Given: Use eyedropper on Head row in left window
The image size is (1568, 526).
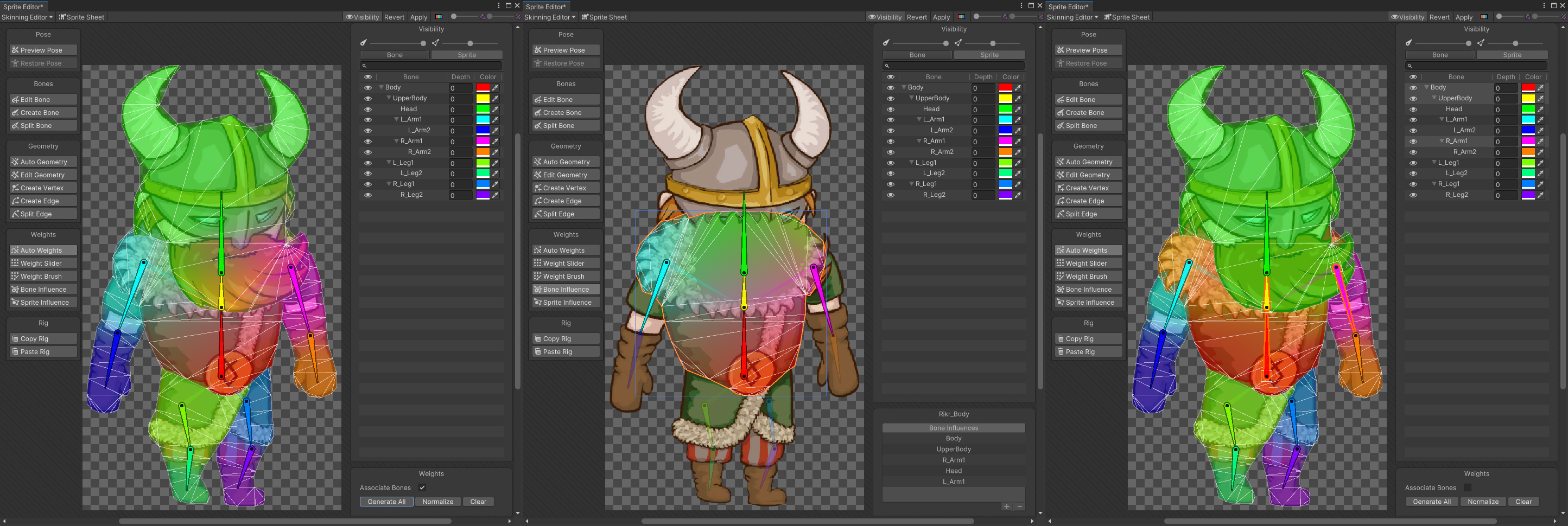Looking at the screenshot, I should (496, 110).
